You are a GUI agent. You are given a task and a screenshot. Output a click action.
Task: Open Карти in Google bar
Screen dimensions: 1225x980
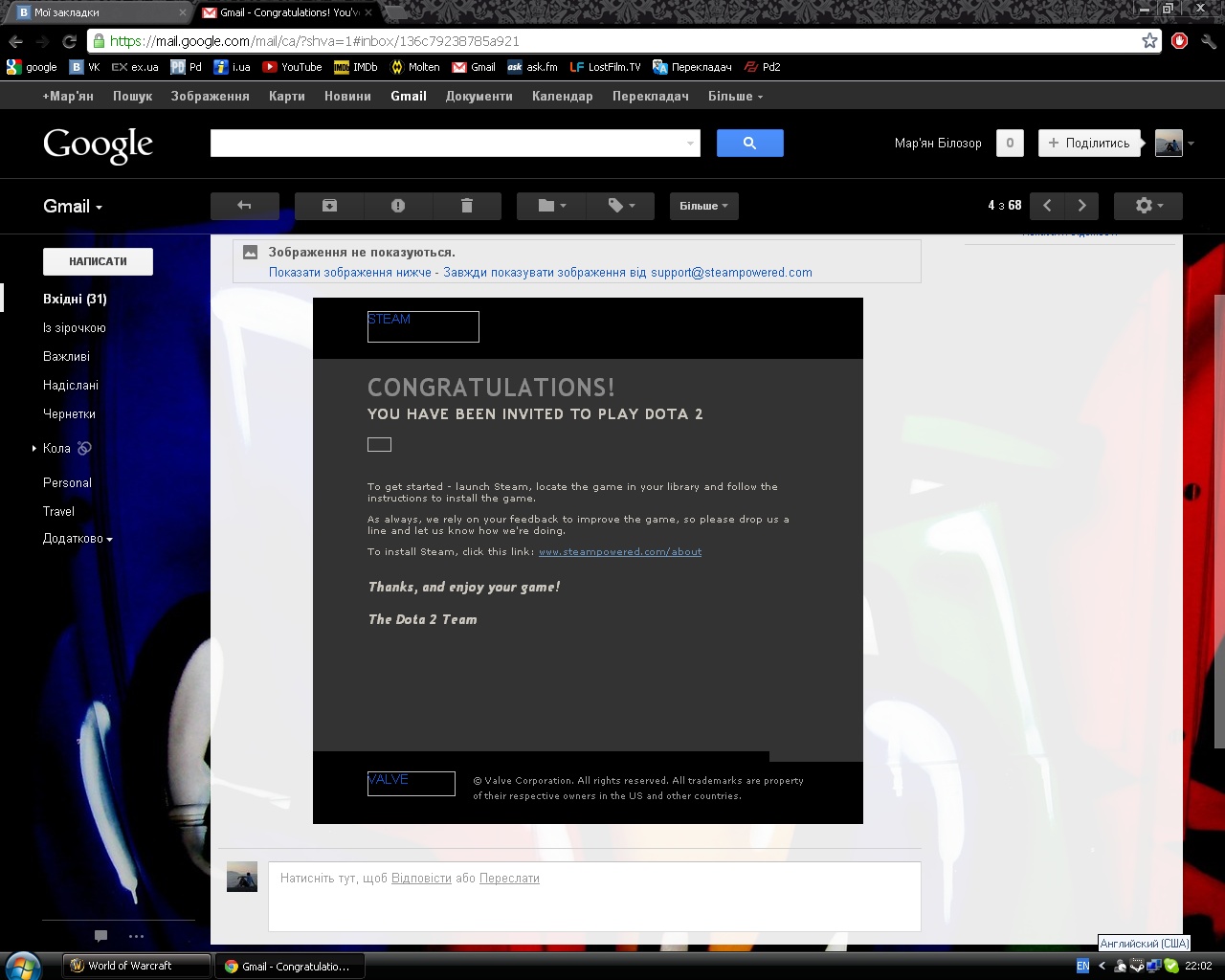[x=287, y=97]
